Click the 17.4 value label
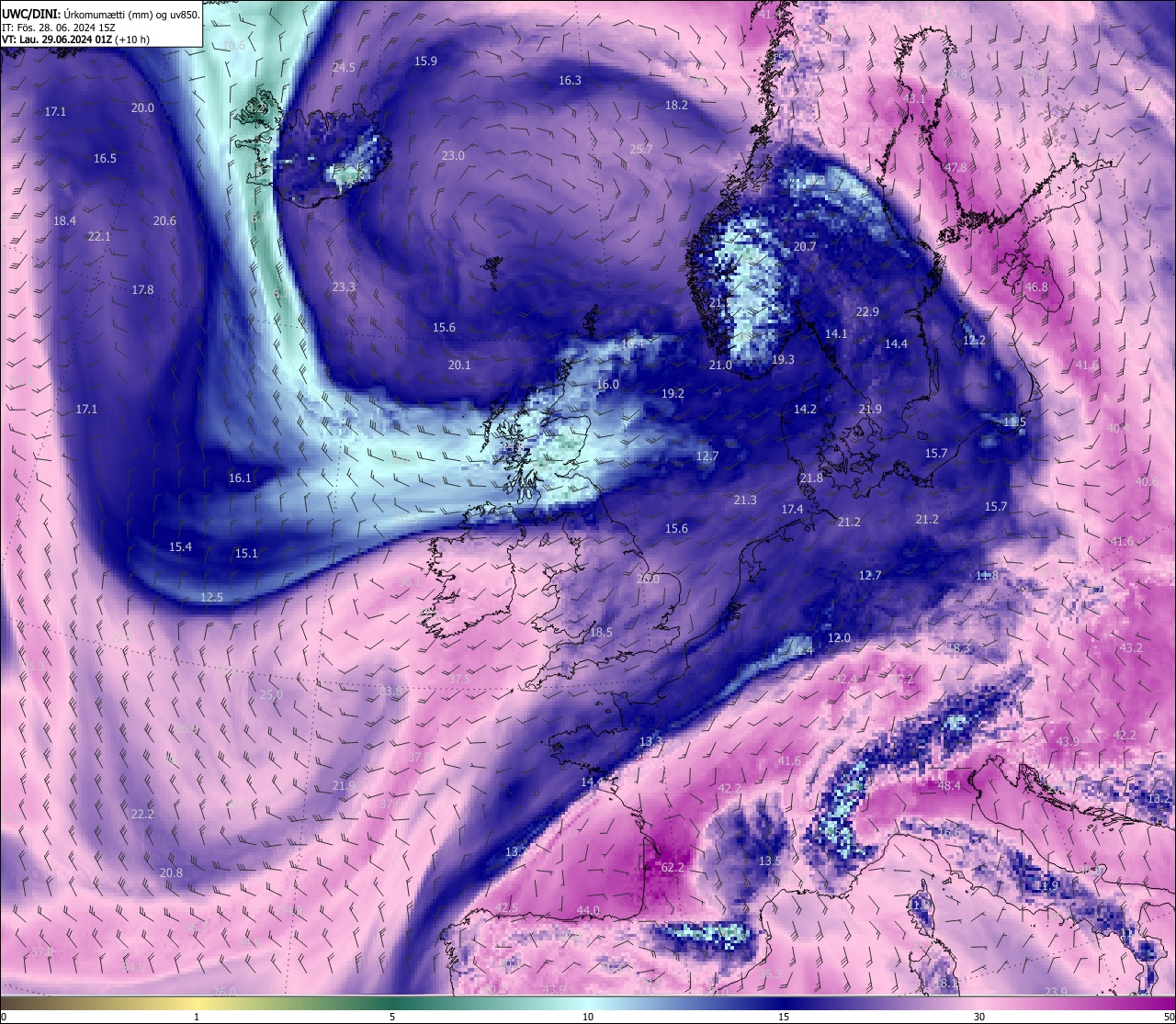The height and width of the screenshot is (1024, 1176). 792,509
